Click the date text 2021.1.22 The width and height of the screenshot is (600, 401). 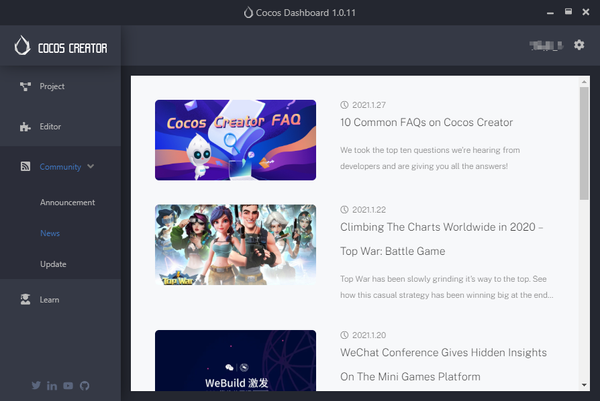click(x=369, y=210)
